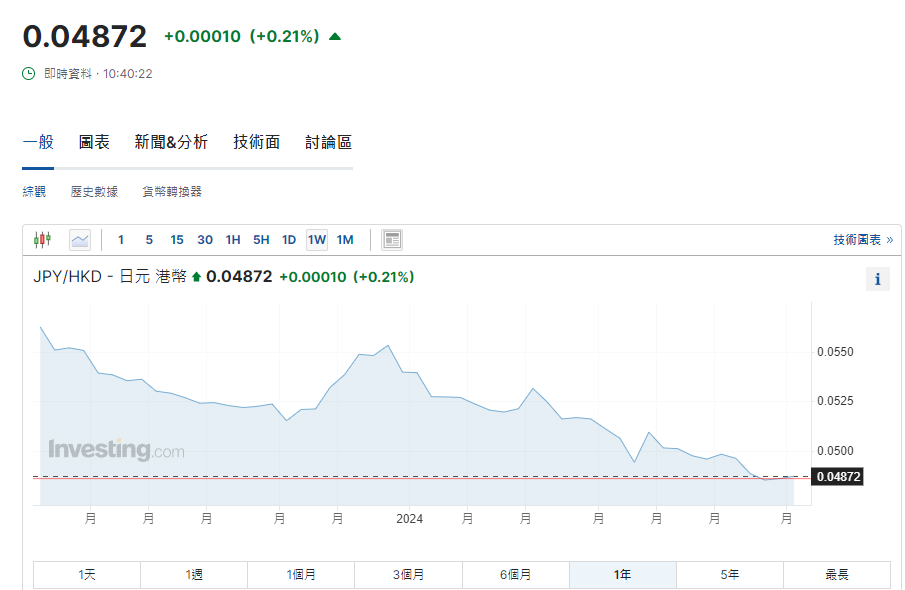Click the green up arrow beside 0.04872
The image size is (905, 590).
[x=335, y=34]
